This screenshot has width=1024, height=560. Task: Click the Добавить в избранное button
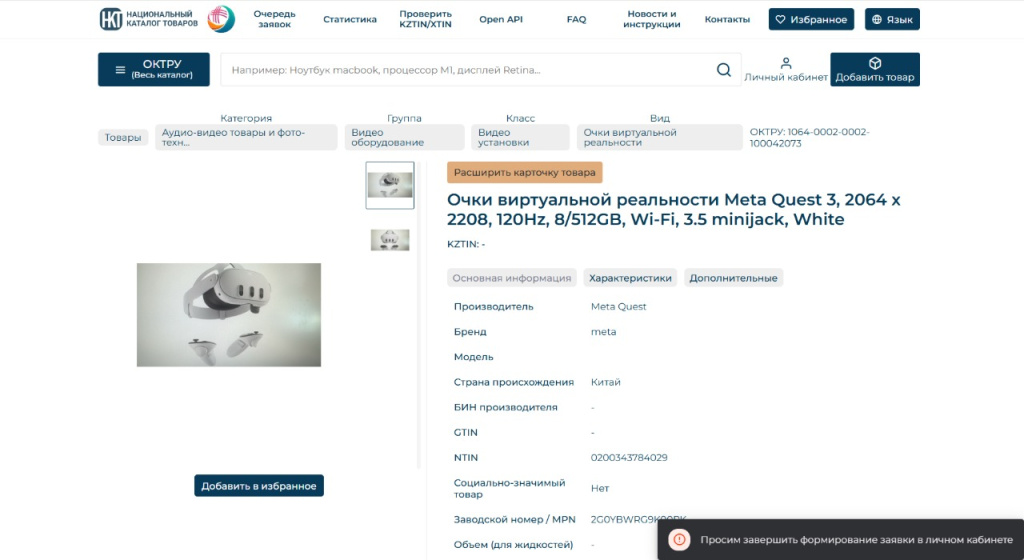tap(259, 486)
